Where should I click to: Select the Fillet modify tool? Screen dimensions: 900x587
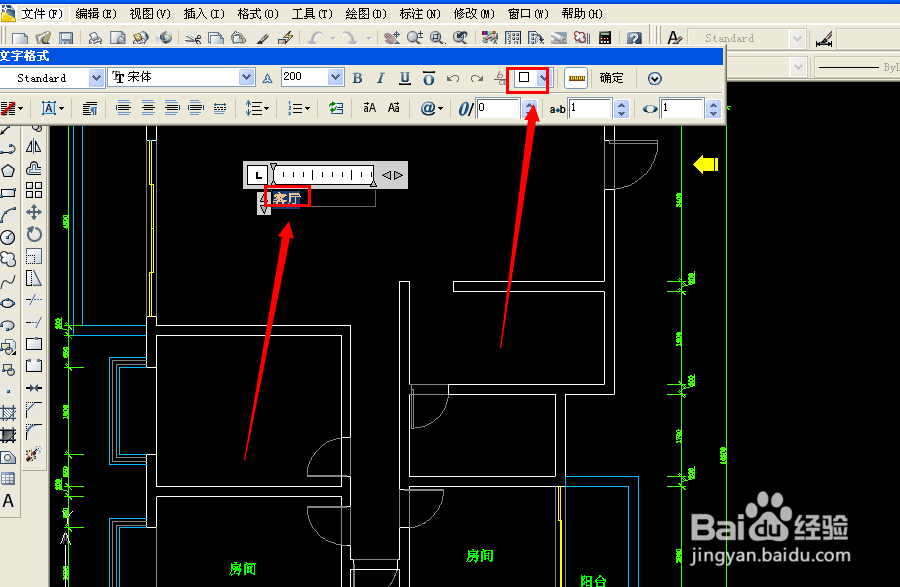pos(34,431)
